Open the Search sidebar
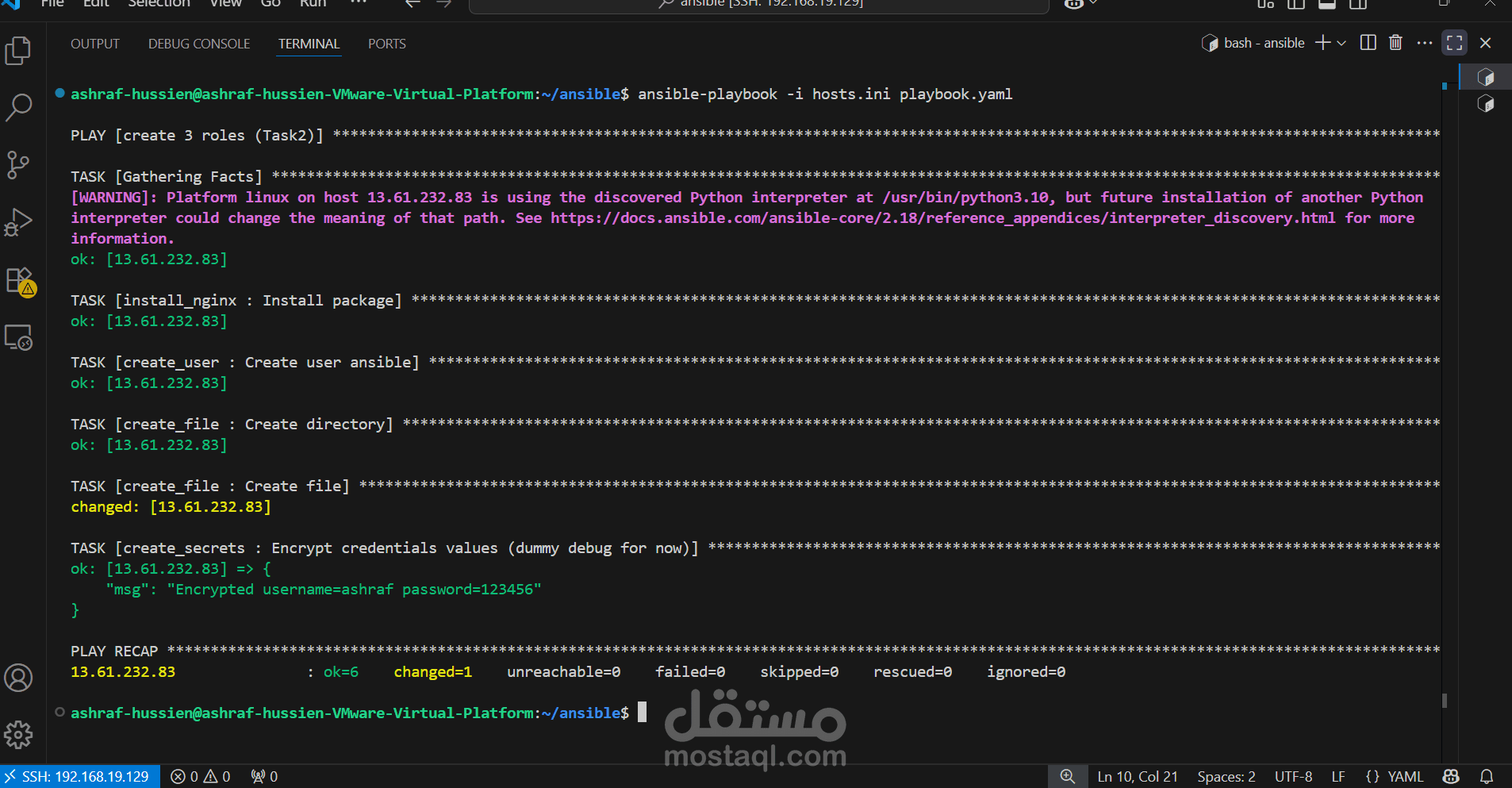Viewport: 1512px width, 788px height. click(18, 107)
